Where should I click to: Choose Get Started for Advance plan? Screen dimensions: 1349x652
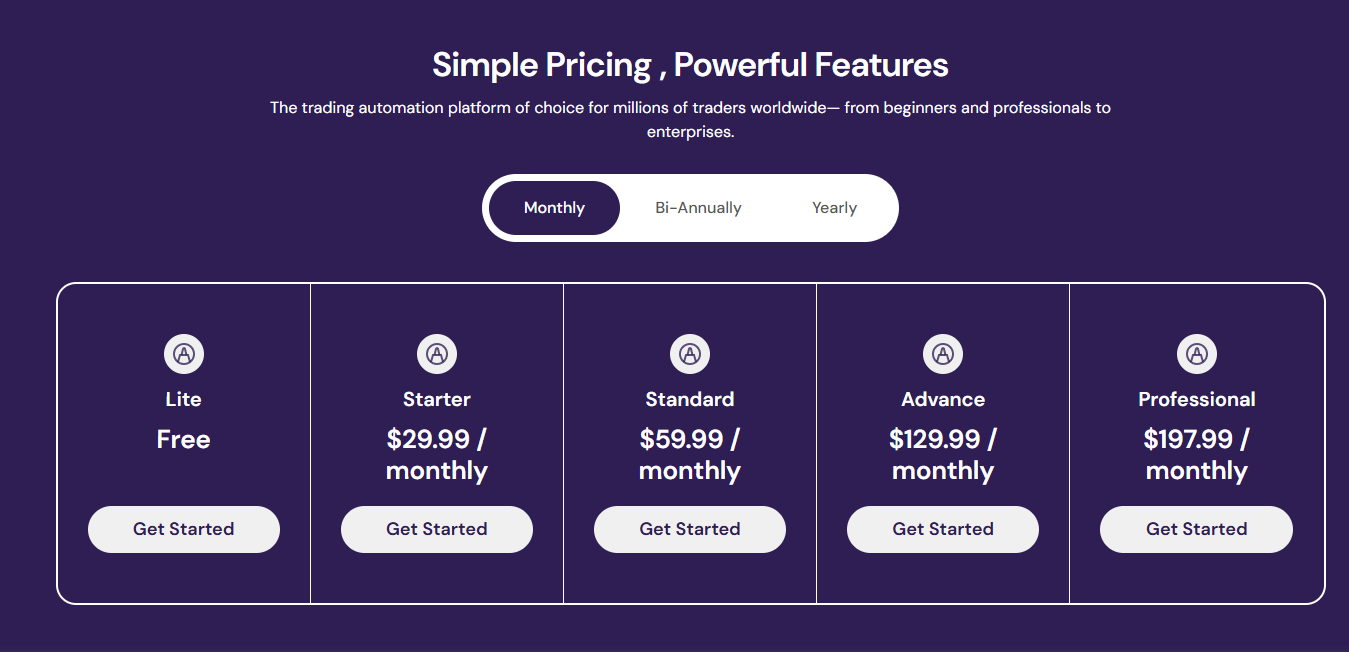tap(942, 529)
